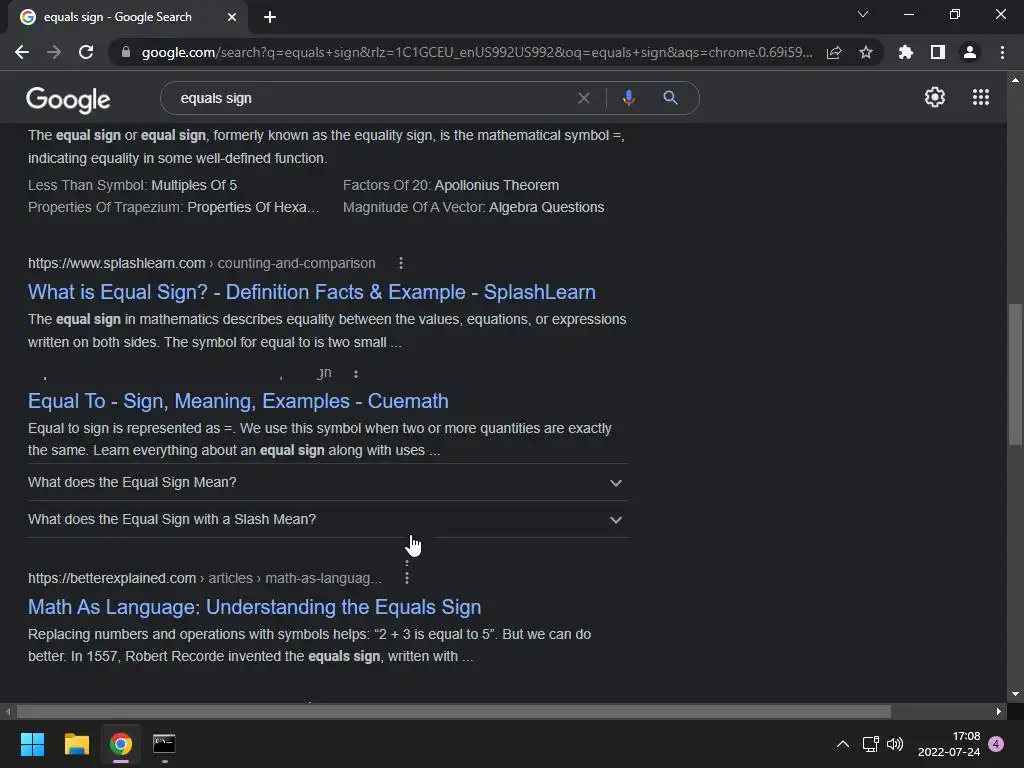Image resolution: width=1024 pixels, height=768 pixels.
Task: Click the scroll down arrow
Action: pos(1015,694)
